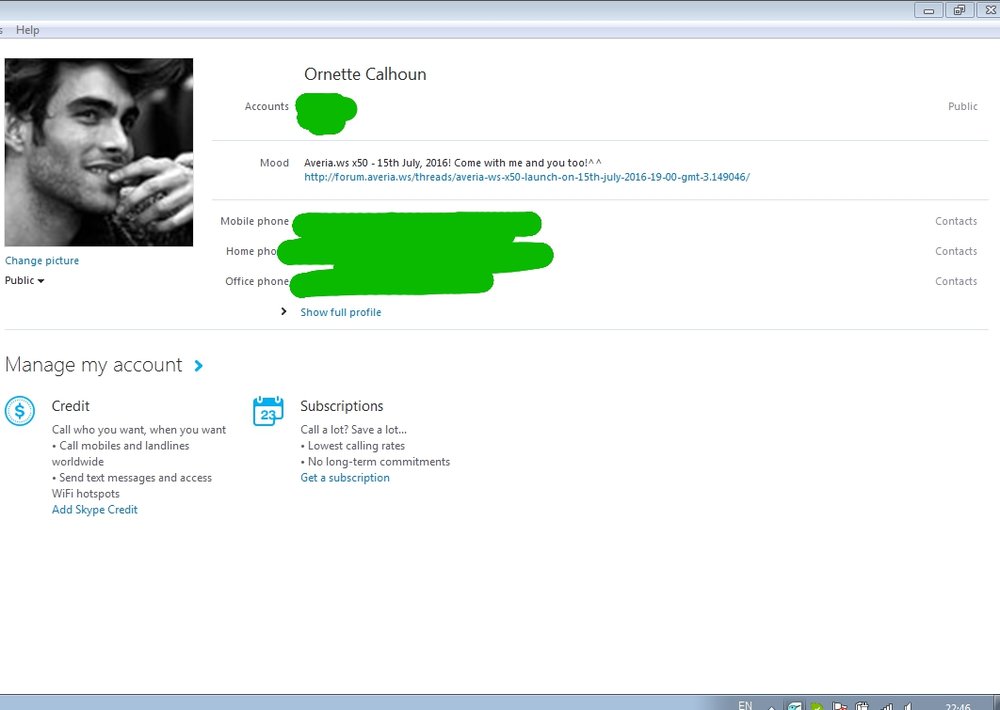Open the averia.ws forum thread link
Screen dimensions: 1000x710
pos(527,177)
